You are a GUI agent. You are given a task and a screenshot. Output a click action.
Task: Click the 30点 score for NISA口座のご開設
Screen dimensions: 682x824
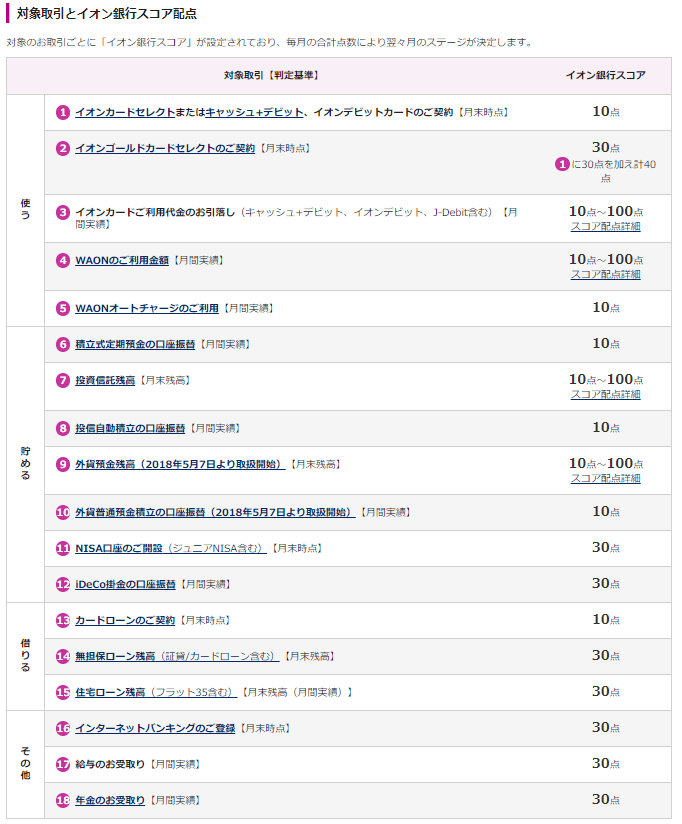605,548
